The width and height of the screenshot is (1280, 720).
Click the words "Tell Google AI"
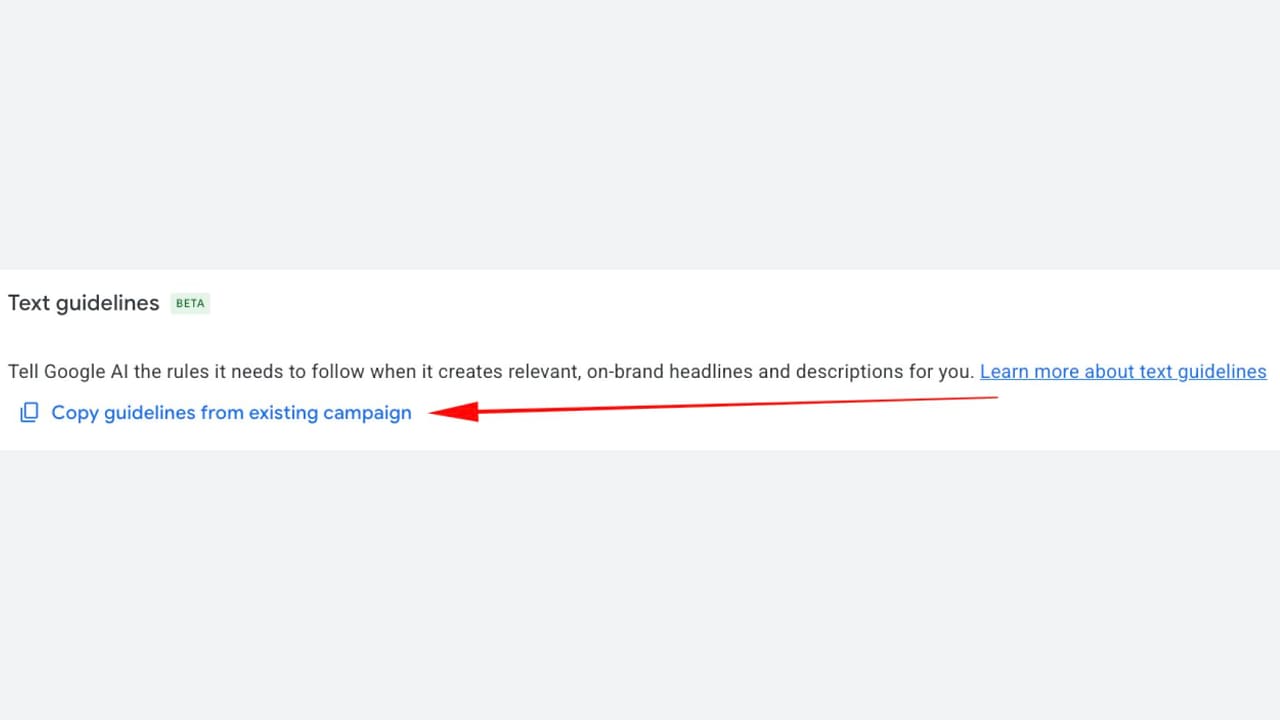(68, 372)
